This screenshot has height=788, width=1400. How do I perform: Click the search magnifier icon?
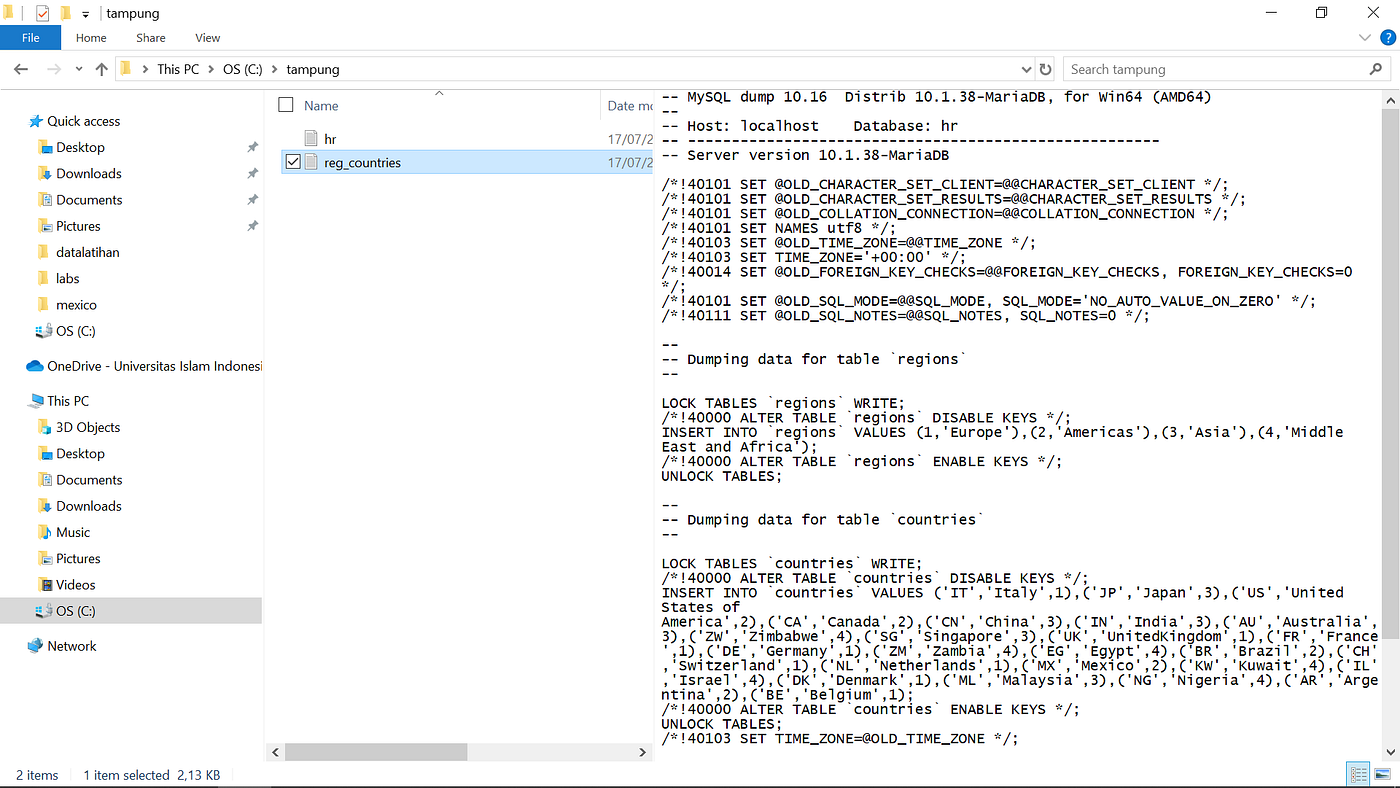[x=1376, y=69]
